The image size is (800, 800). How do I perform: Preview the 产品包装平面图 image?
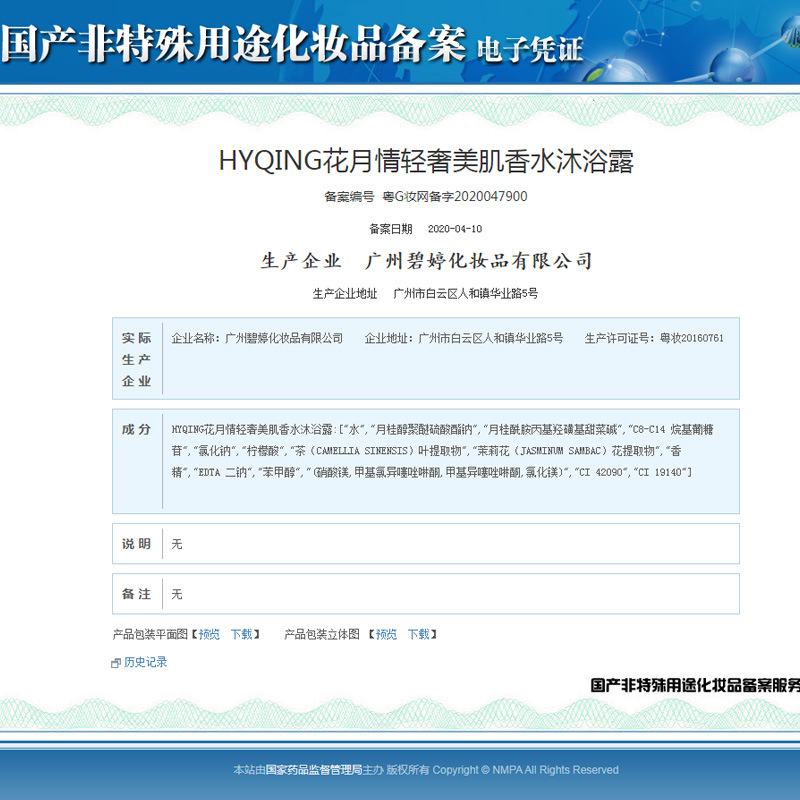208,634
